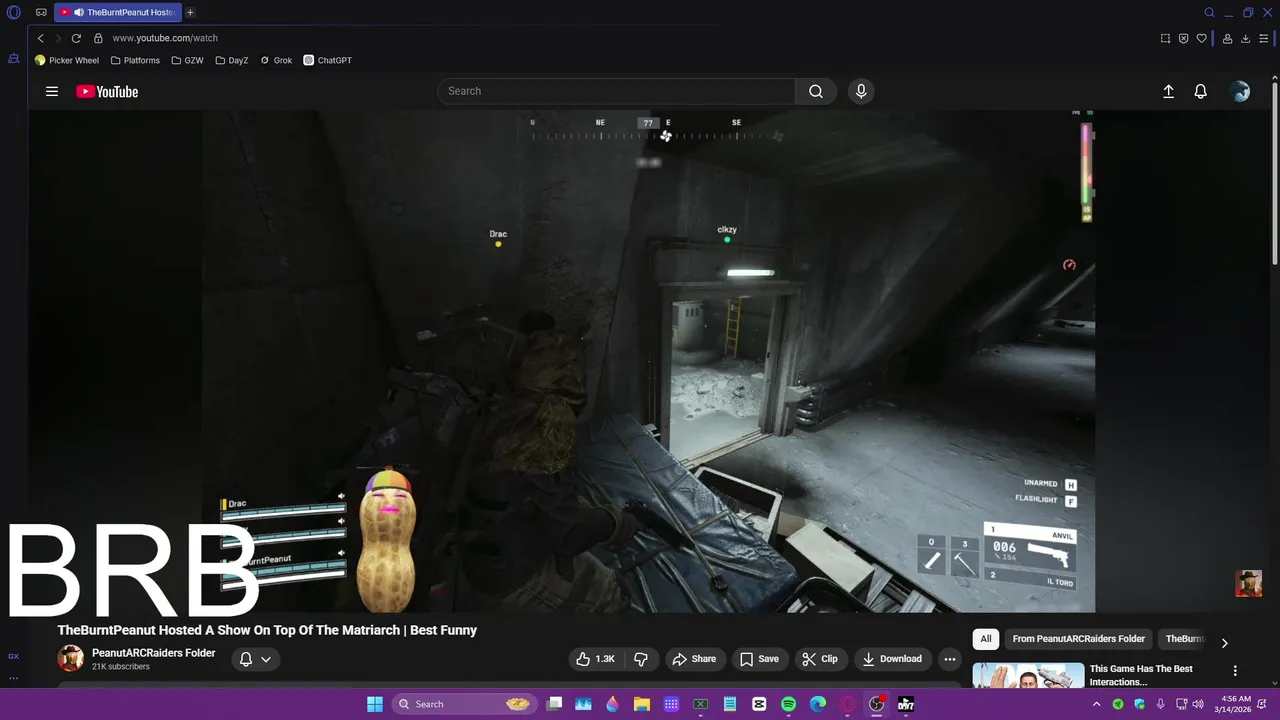Open the Opera sidebar three-dot setup
The image size is (1280, 720).
14,678
